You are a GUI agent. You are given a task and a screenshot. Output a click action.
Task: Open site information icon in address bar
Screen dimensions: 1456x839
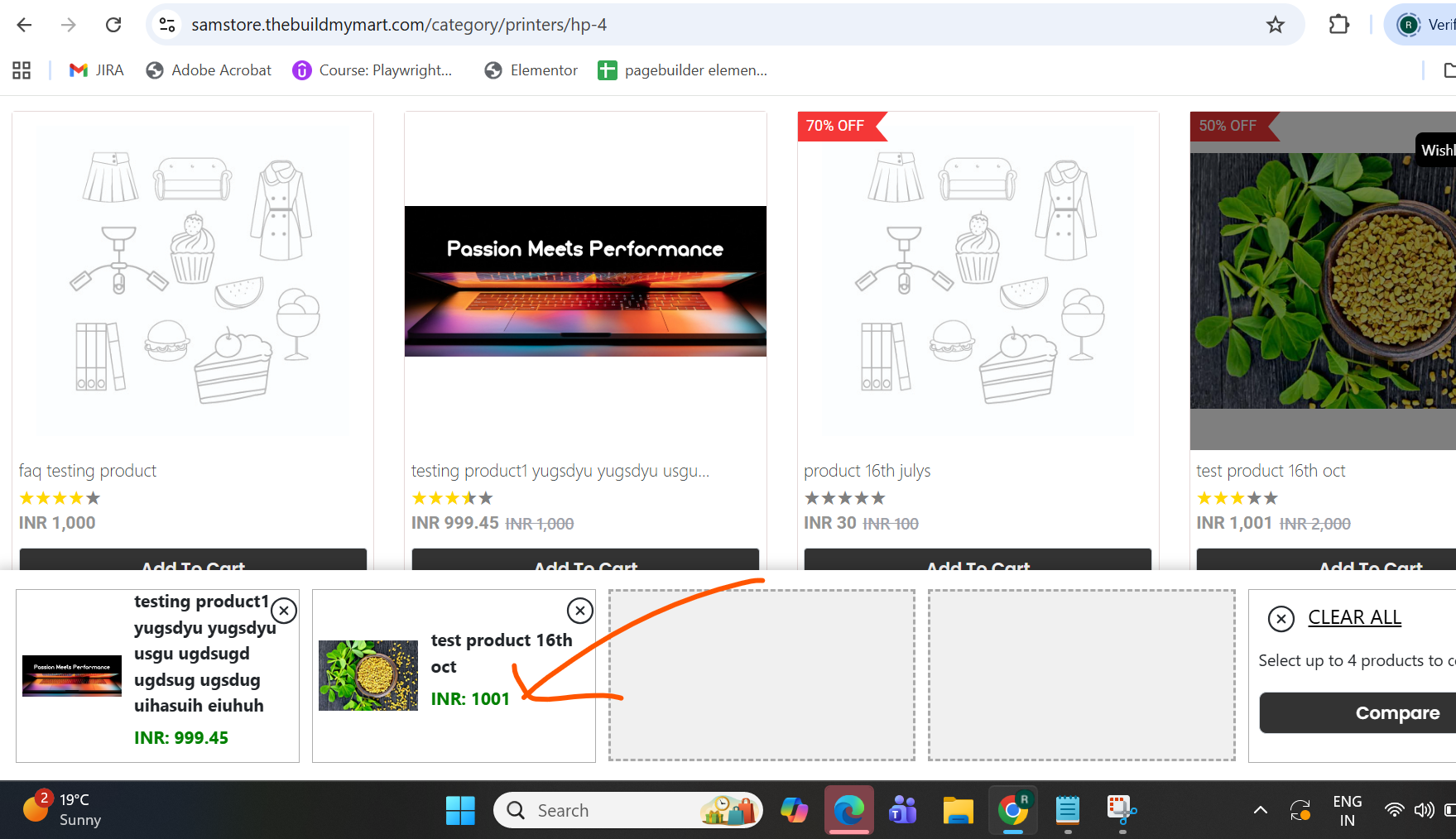[x=167, y=25]
